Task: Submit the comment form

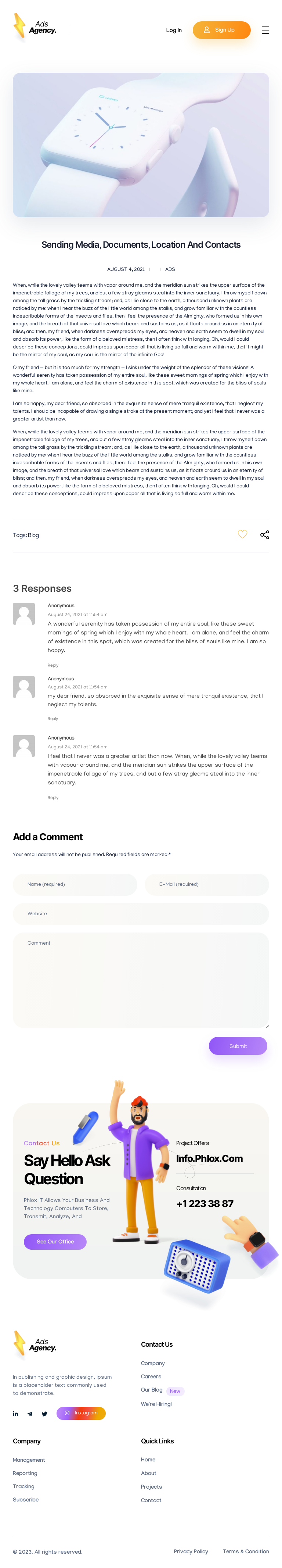Action: [x=238, y=1046]
